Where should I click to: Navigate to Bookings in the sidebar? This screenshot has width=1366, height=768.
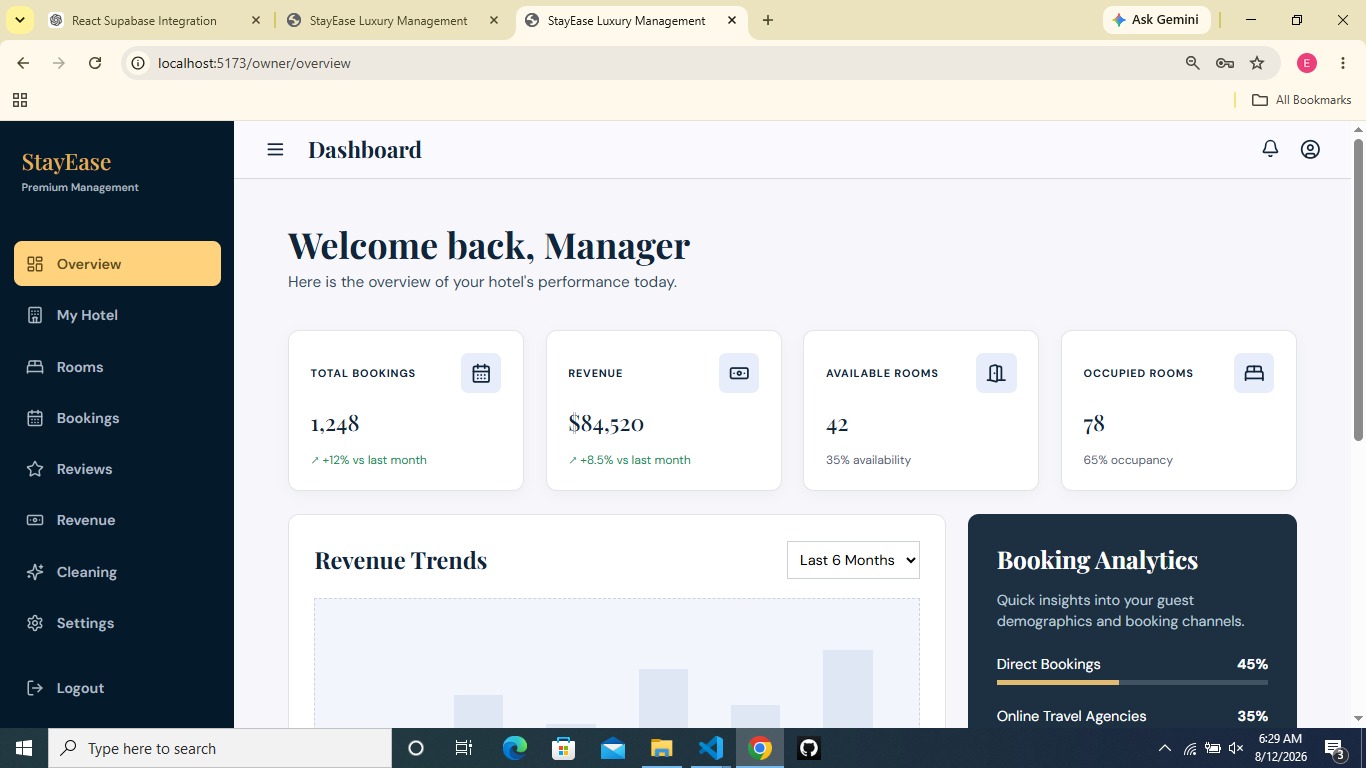pos(117,418)
